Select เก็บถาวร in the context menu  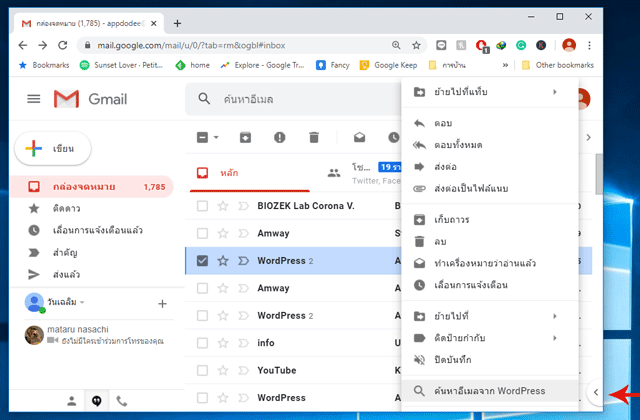point(490,220)
